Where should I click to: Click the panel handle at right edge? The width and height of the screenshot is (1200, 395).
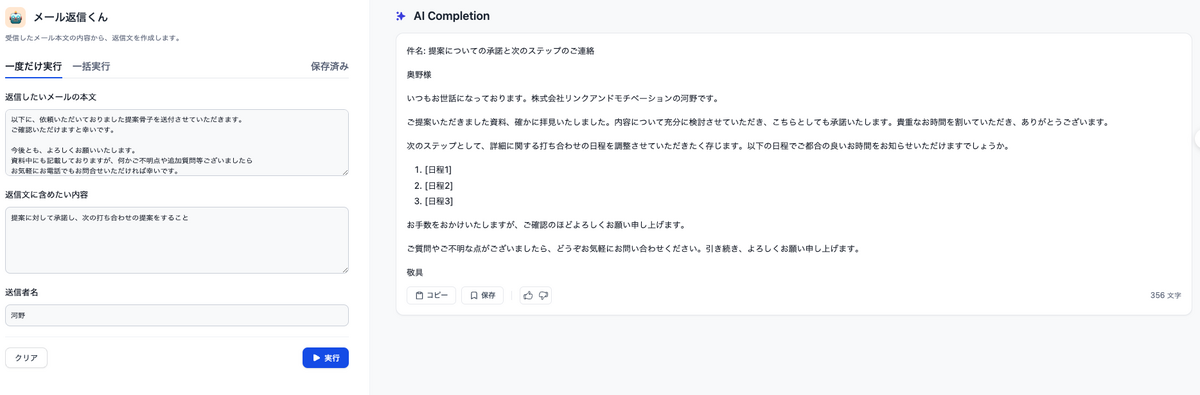(1196, 142)
